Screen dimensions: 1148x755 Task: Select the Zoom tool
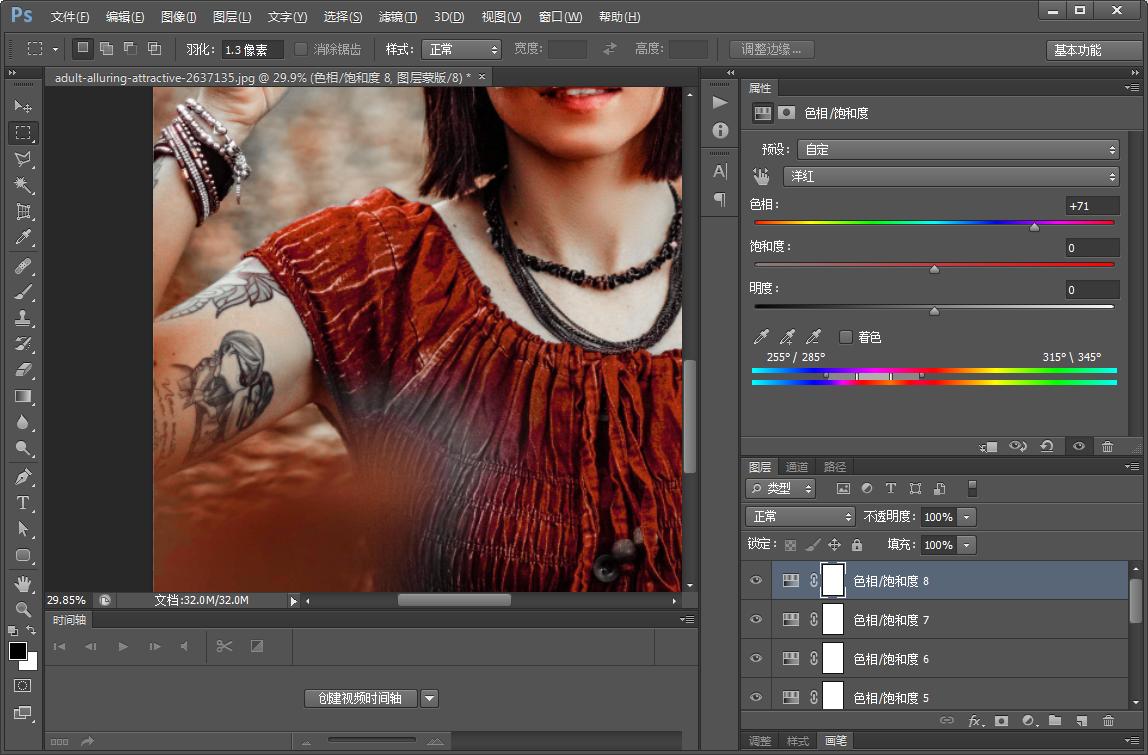(x=23, y=609)
